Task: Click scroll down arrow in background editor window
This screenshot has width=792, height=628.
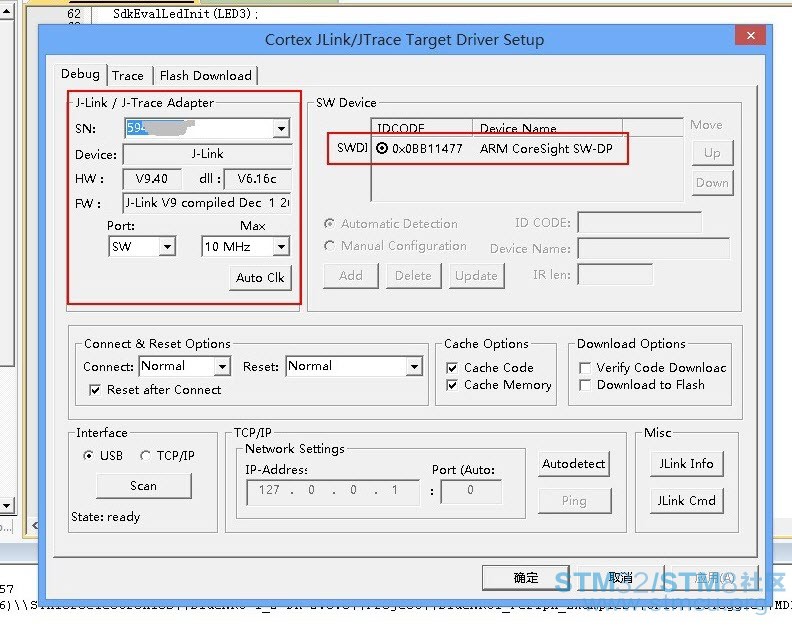Action: click(x=7, y=505)
